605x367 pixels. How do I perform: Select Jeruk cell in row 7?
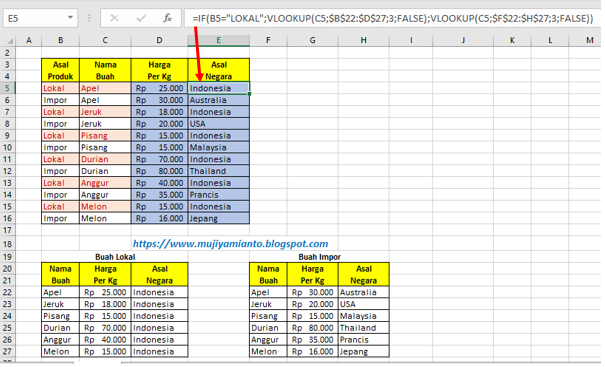(105, 112)
